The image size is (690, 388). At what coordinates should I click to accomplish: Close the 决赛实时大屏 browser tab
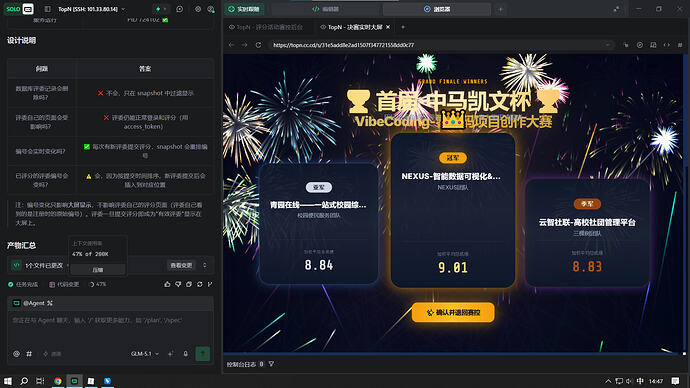[388, 27]
